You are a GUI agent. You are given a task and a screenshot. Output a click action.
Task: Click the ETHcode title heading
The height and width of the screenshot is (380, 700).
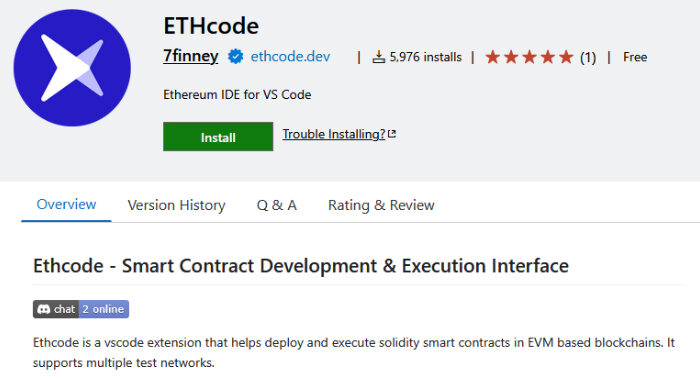tap(211, 25)
